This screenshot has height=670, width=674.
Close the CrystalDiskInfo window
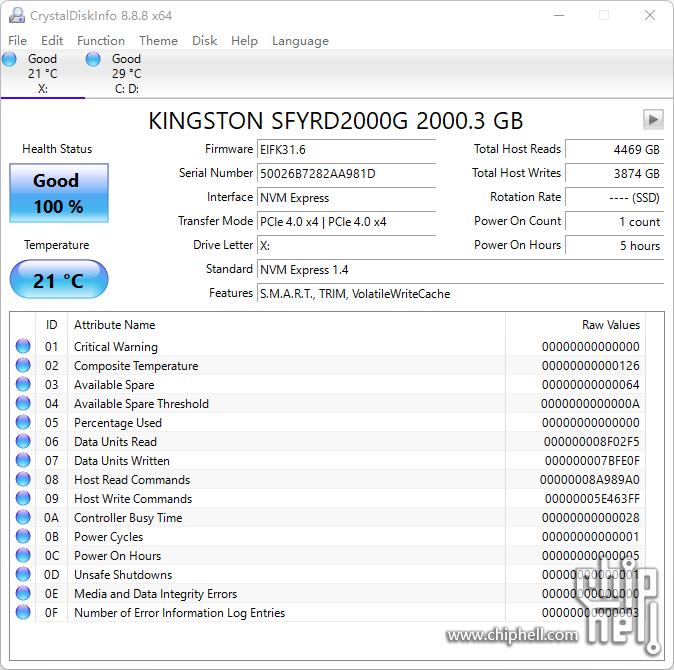click(650, 15)
